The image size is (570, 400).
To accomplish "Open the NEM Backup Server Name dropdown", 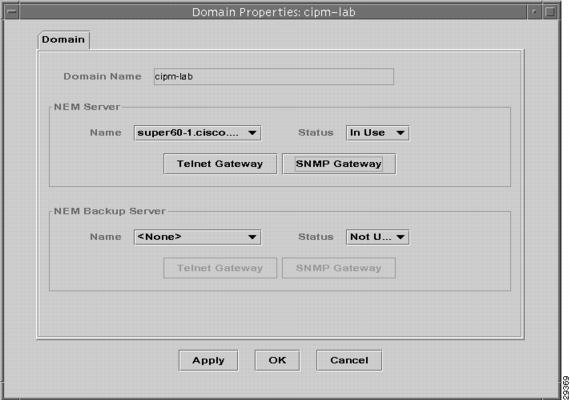I will [197, 237].
